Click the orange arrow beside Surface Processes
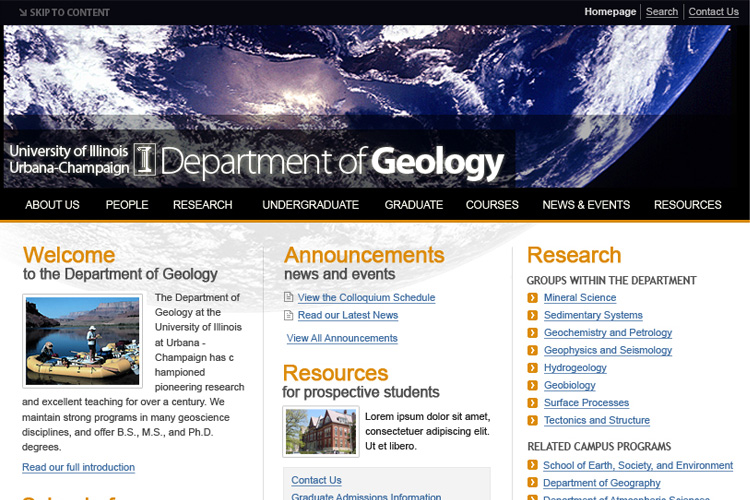The width and height of the screenshot is (750, 500). pos(532,403)
